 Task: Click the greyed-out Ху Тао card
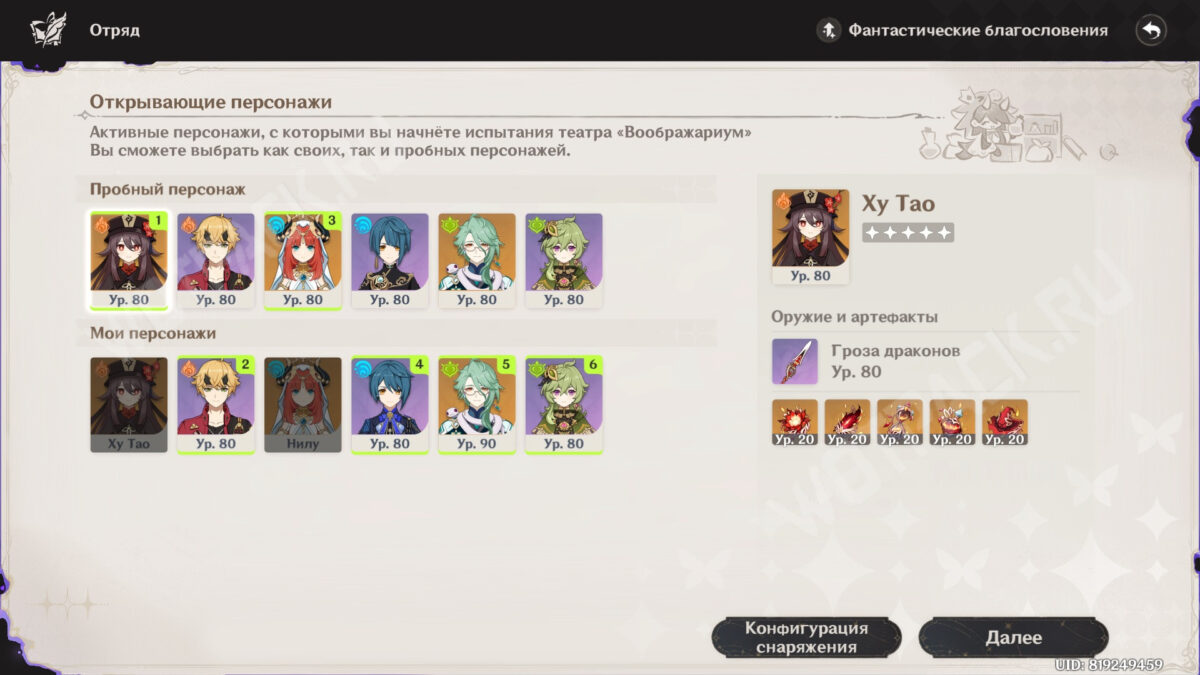tap(129, 404)
